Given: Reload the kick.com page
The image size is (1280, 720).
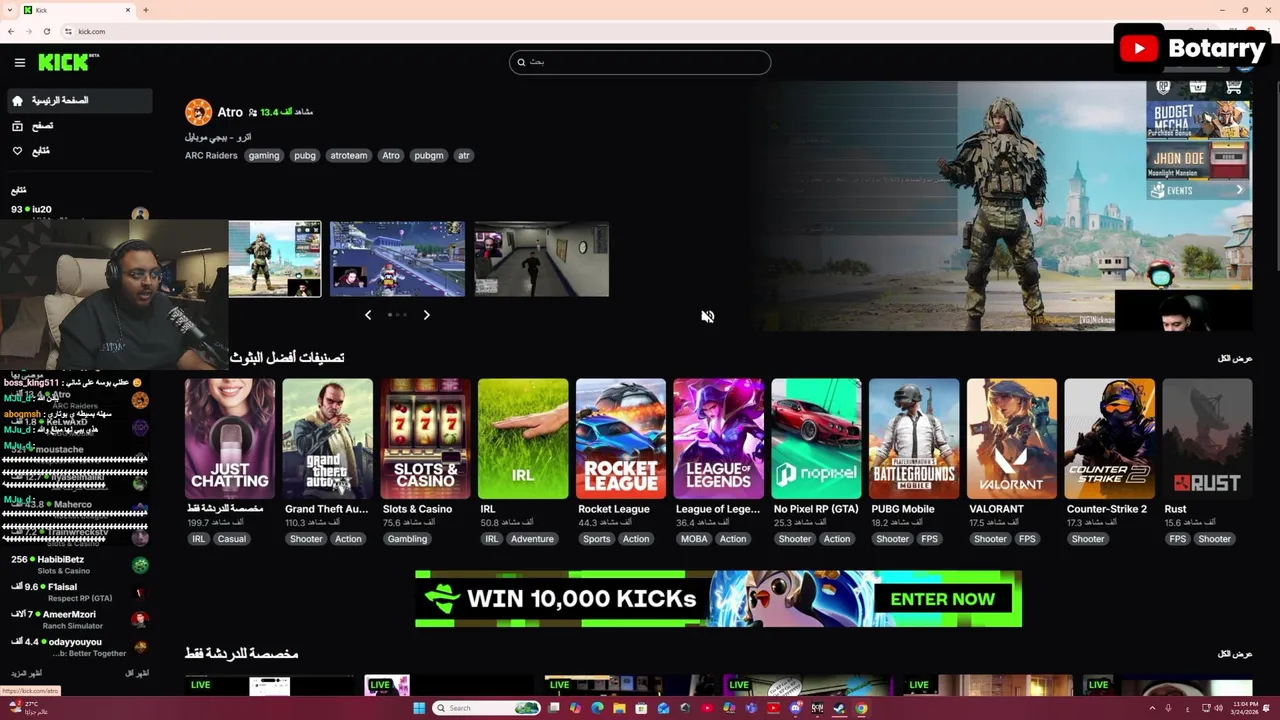Looking at the screenshot, I should (x=47, y=31).
